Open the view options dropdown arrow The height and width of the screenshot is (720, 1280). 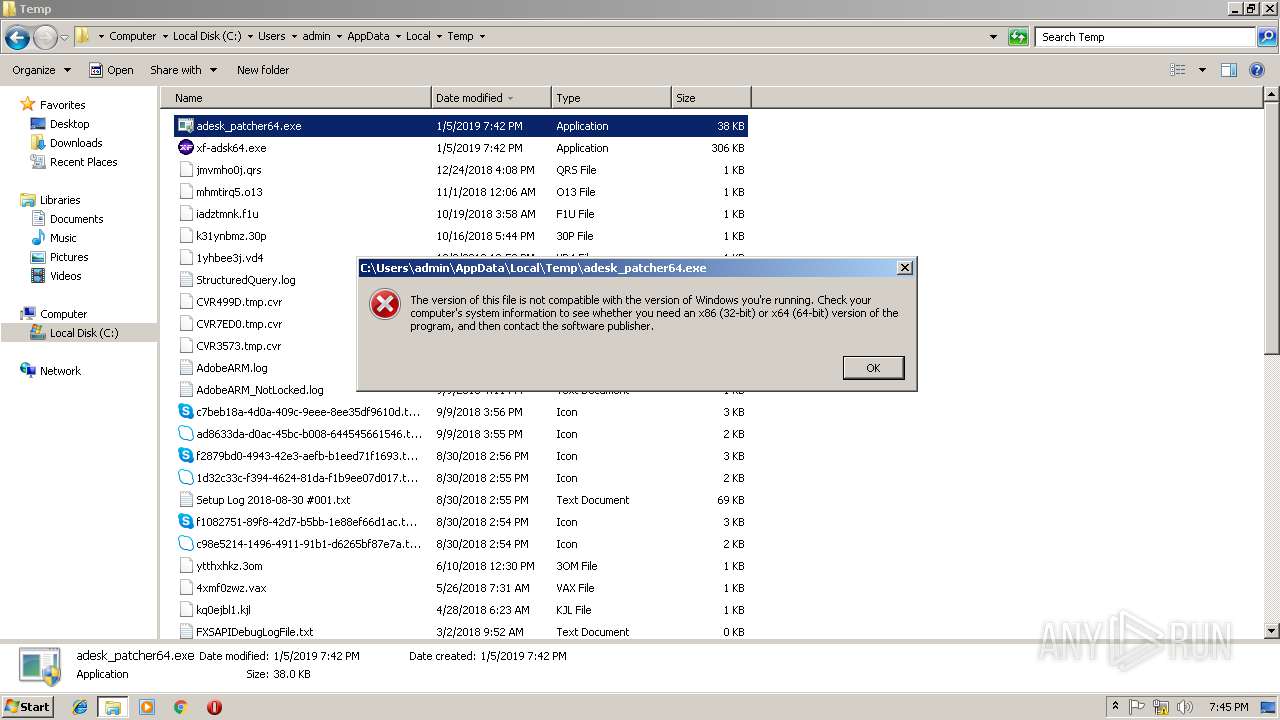(1202, 70)
